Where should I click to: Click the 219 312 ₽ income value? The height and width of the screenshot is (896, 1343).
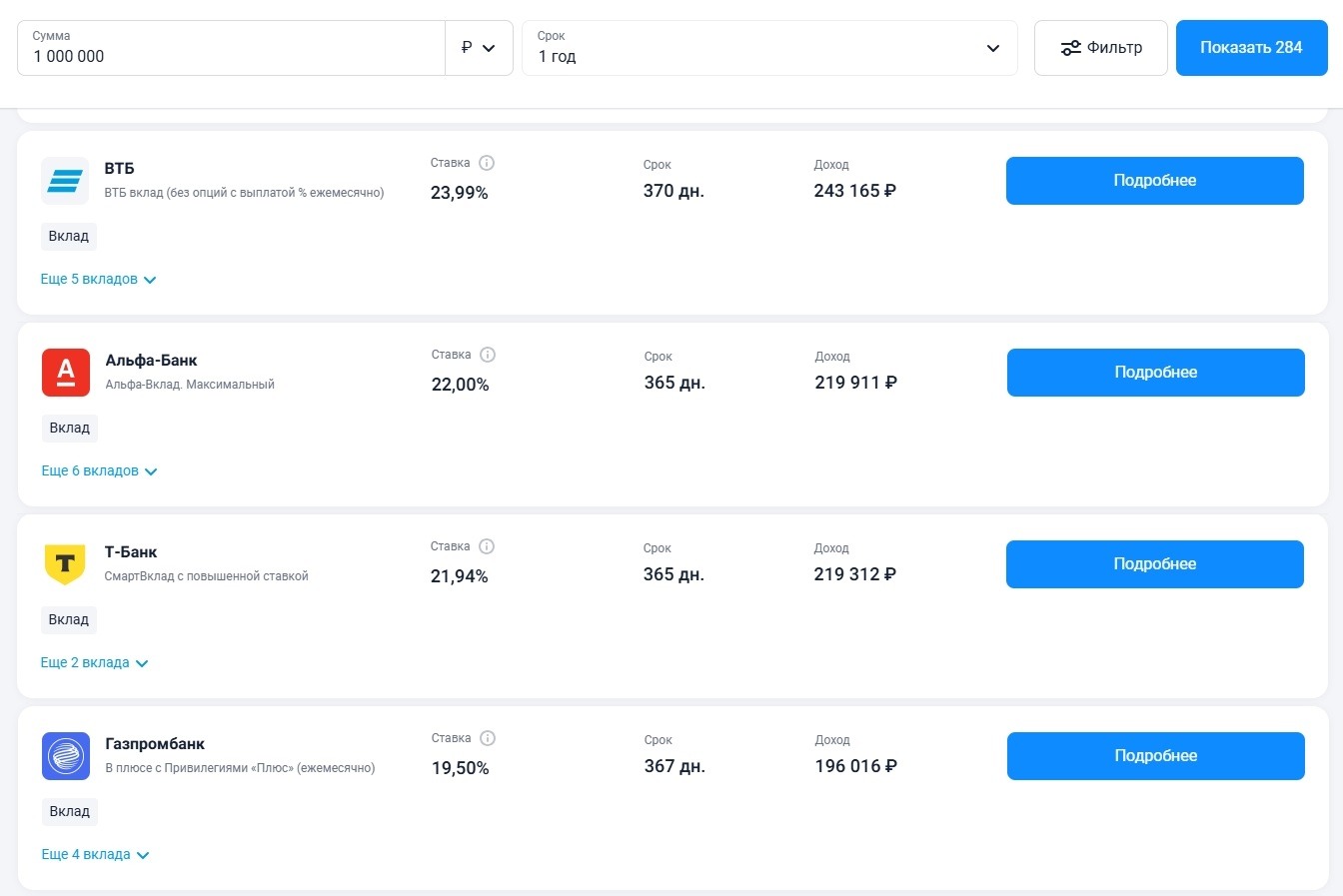[855, 574]
